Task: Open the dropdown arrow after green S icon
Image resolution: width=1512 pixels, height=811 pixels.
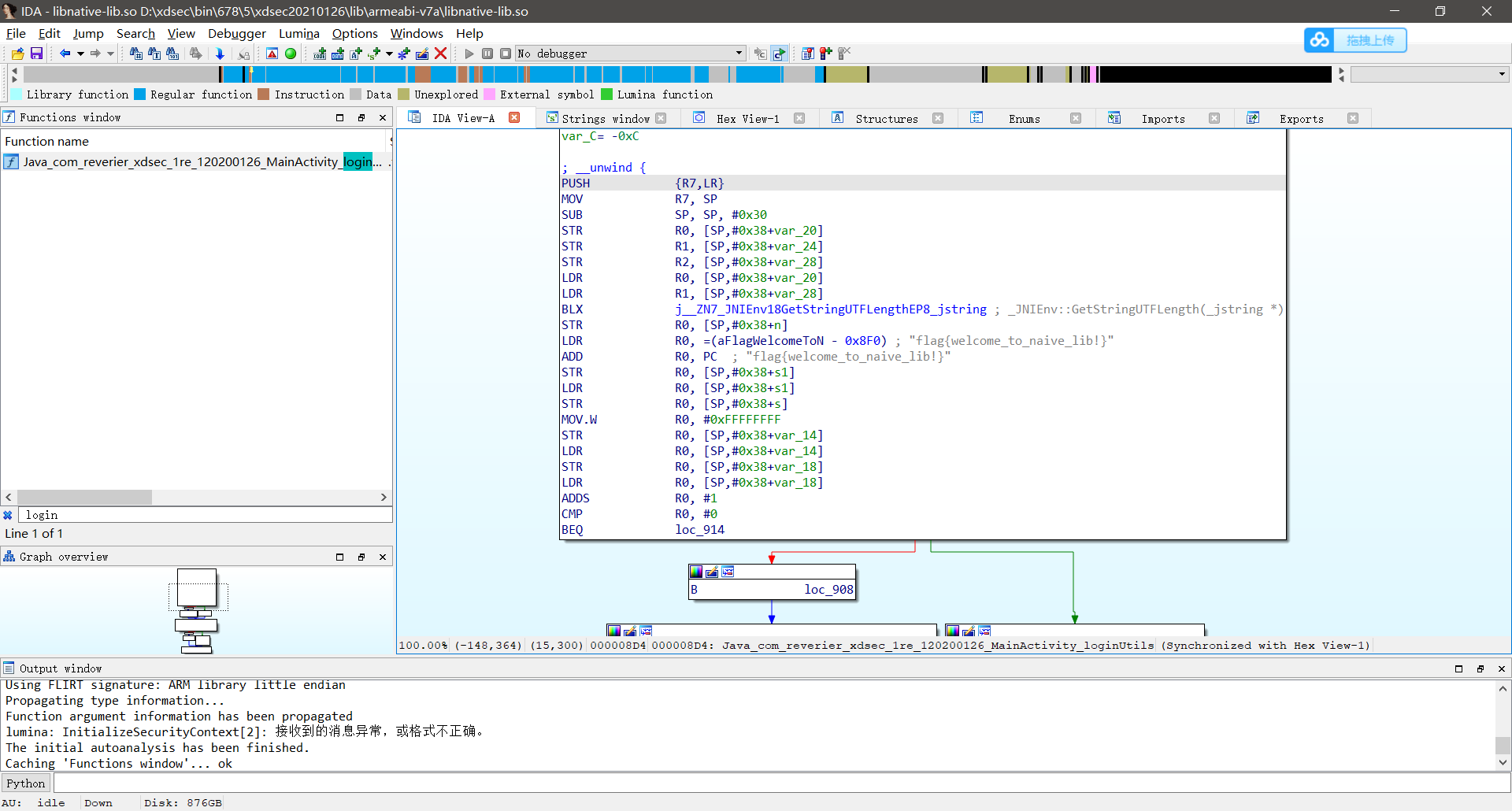Action: click(x=389, y=54)
